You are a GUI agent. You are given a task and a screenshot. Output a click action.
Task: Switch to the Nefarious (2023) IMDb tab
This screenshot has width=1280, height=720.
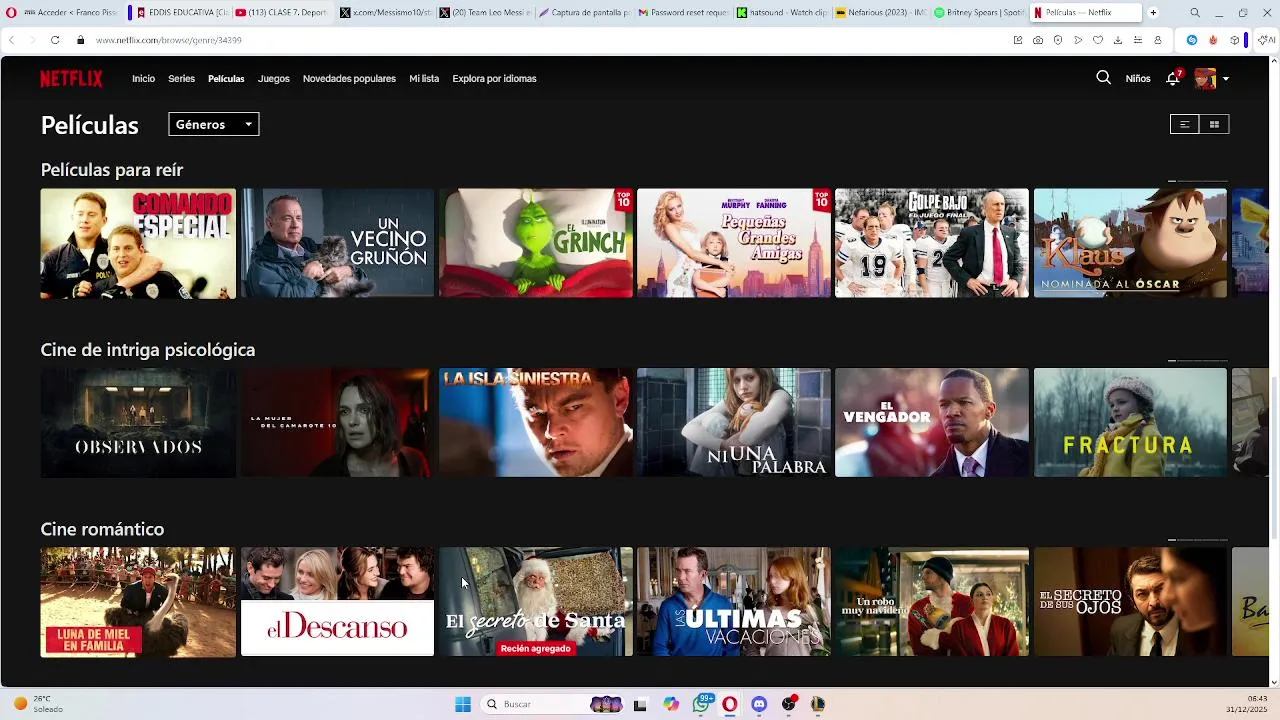point(879,13)
